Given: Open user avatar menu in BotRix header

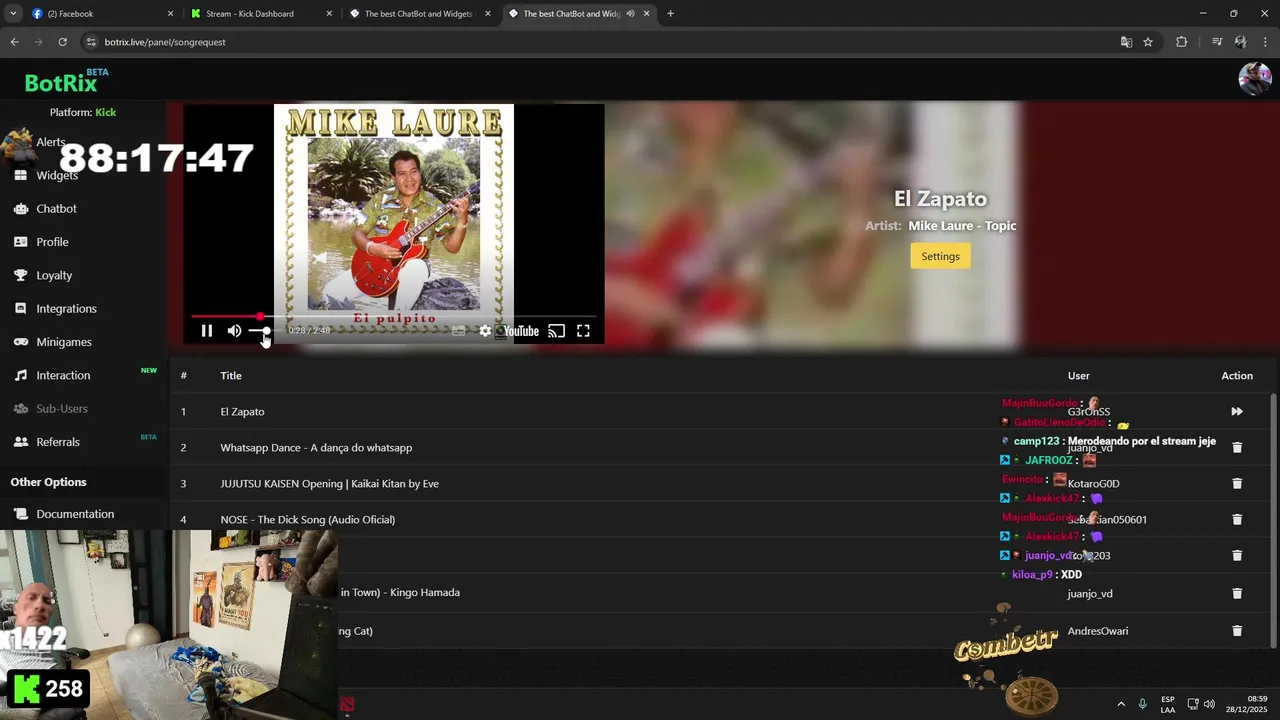Looking at the screenshot, I should tap(1254, 79).
